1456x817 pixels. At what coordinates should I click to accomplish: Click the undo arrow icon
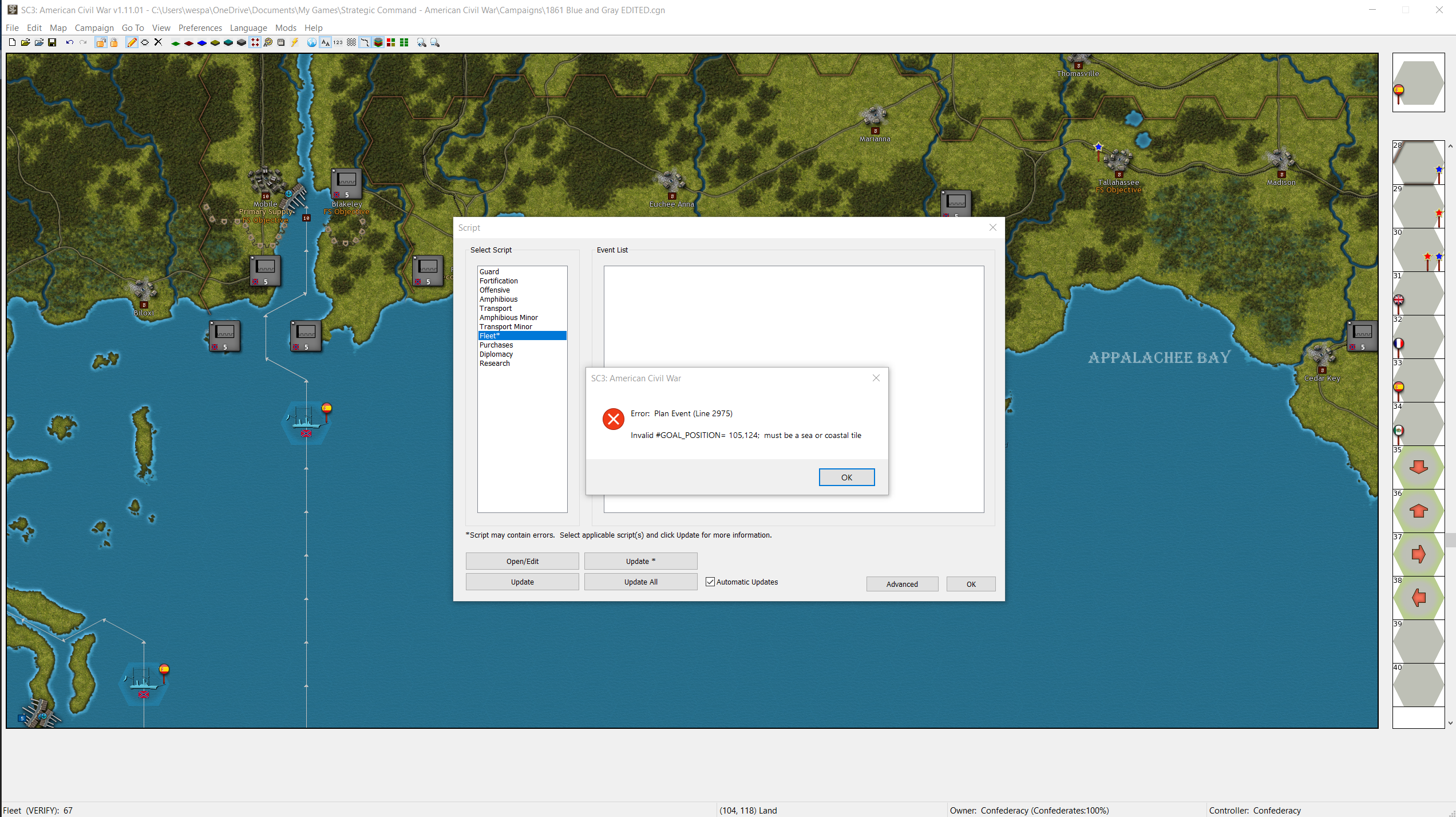click(x=69, y=42)
